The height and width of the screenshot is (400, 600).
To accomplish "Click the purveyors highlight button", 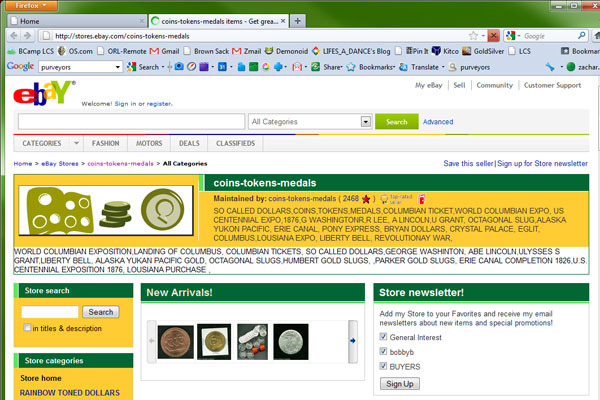I will (x=469, y=67).
